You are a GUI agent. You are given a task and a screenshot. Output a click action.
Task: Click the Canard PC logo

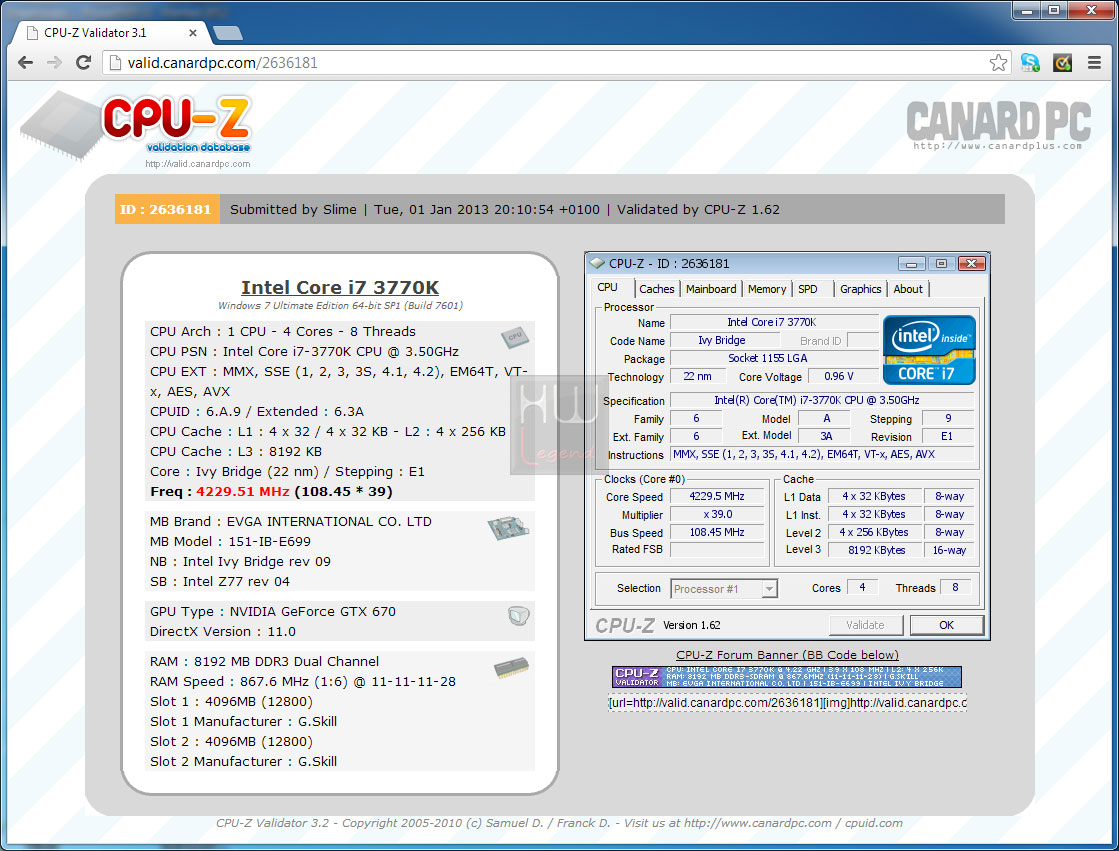tap(998, 124)
